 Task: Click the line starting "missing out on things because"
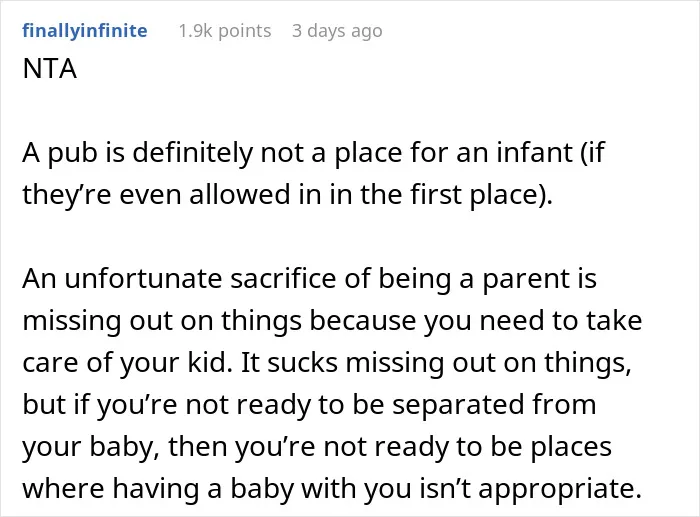332,321
